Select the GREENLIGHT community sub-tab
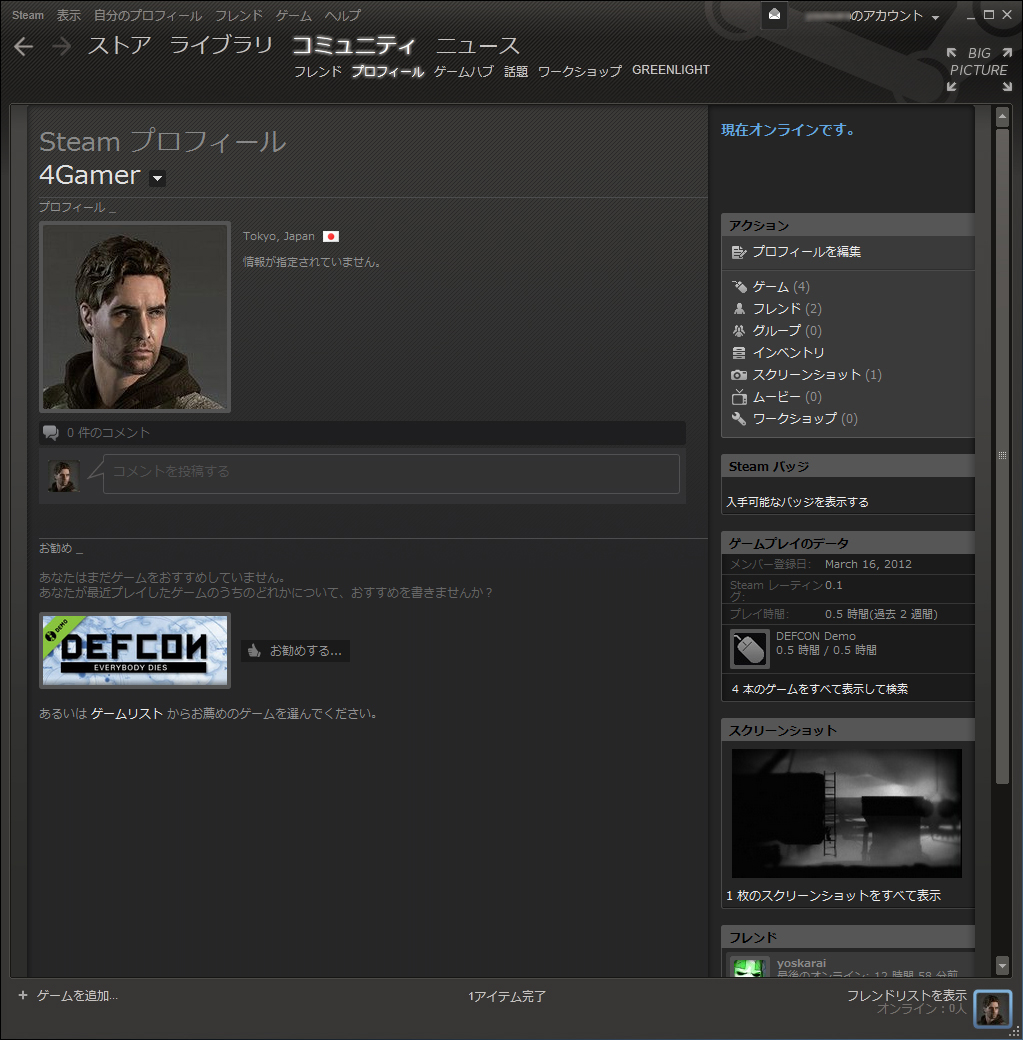Image resolution: width=1023 pixels, height=1040 pixels. [x=670, y=70]
